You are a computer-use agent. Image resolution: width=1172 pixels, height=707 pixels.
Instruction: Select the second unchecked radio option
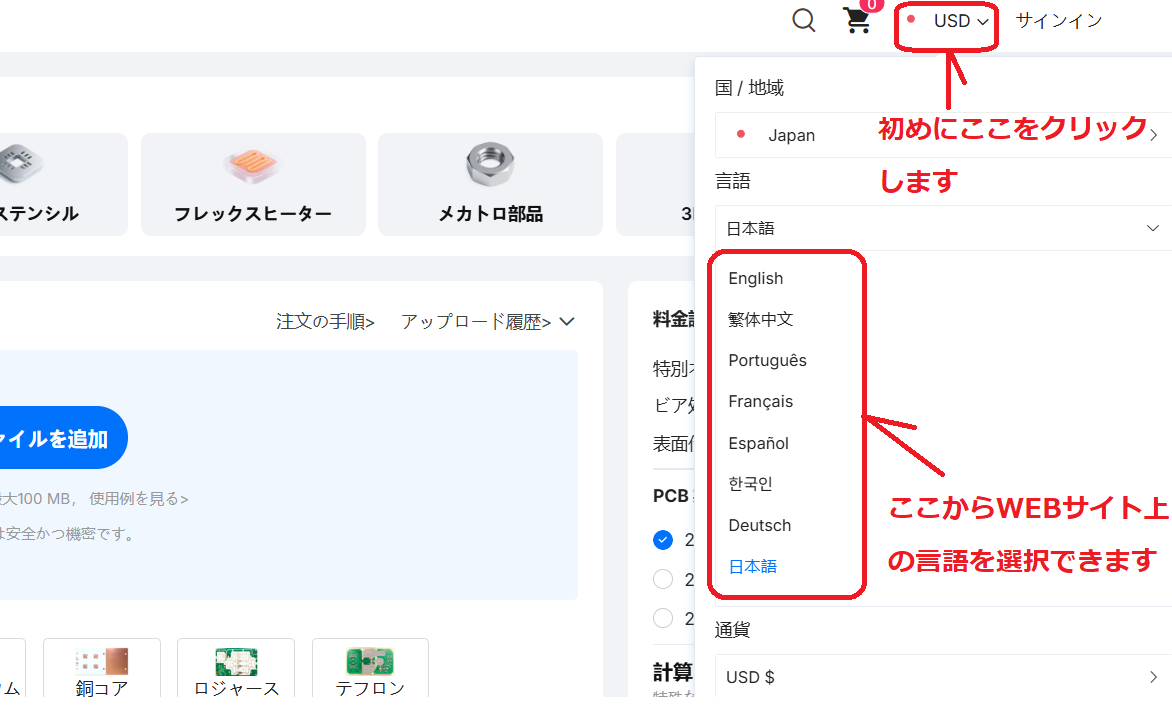pos(662,579)
